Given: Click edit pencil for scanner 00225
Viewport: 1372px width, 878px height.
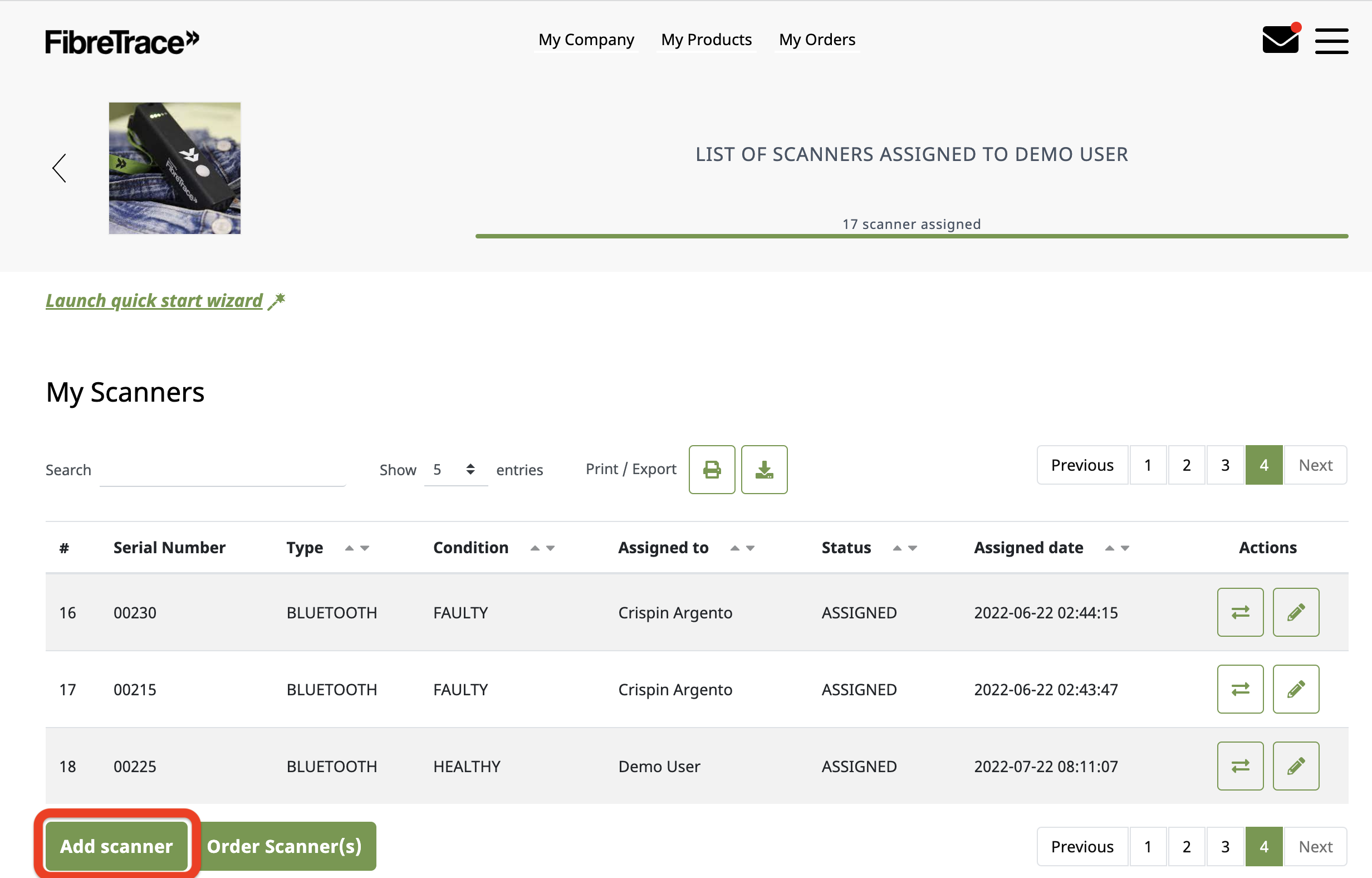Looking at the screenshot, I should click(1296, 765).
